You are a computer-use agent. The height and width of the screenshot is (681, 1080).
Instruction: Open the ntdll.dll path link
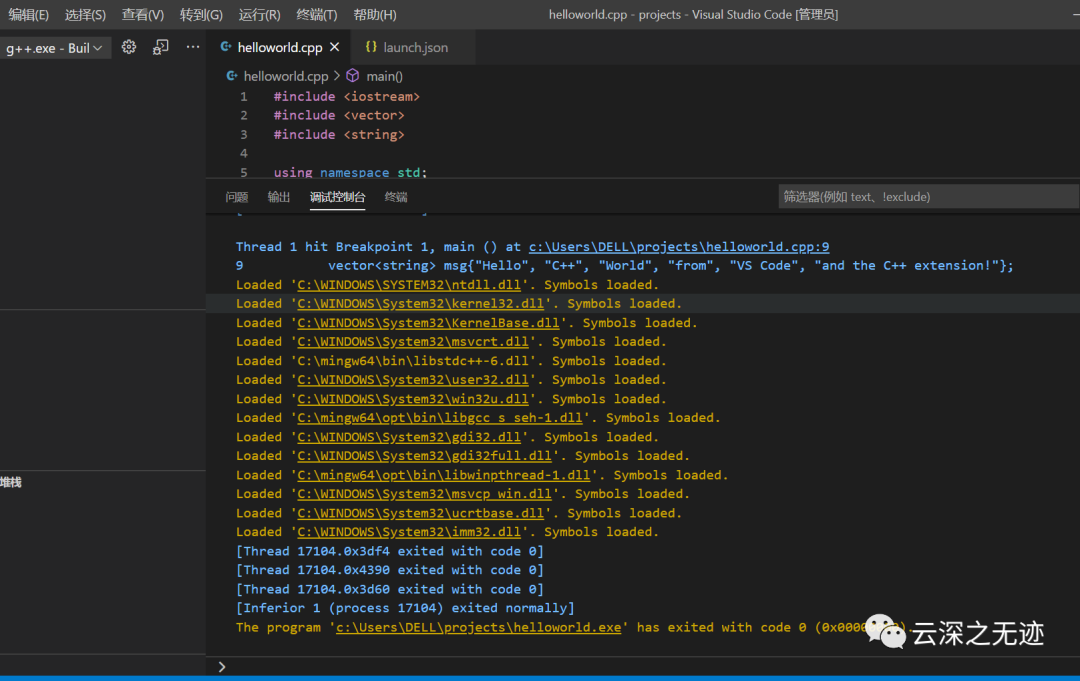click(x=409, y=285)
